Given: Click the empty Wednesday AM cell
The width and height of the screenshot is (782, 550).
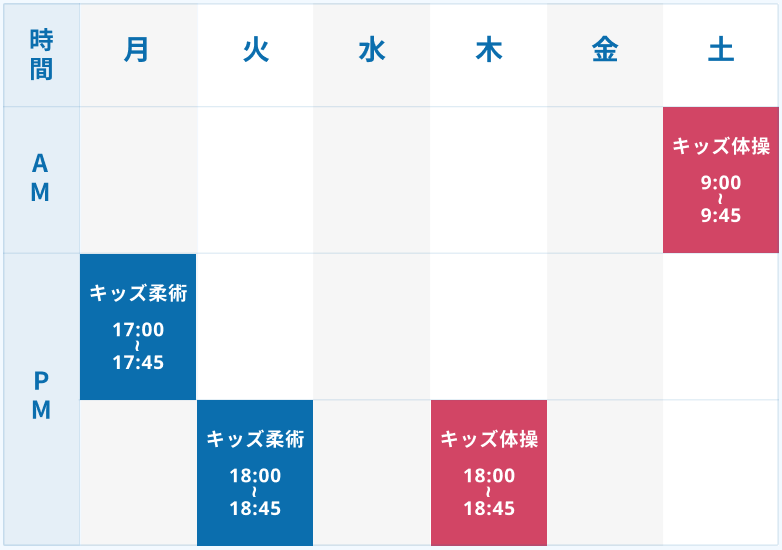Looking at the screenshot, I should pyautogui.click(x=372, y=180).
